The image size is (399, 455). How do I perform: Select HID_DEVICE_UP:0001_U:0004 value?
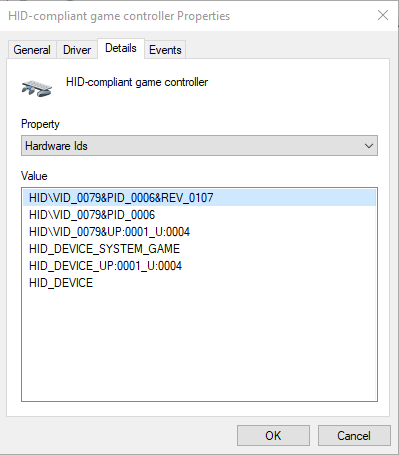click(x=199, y=266)
